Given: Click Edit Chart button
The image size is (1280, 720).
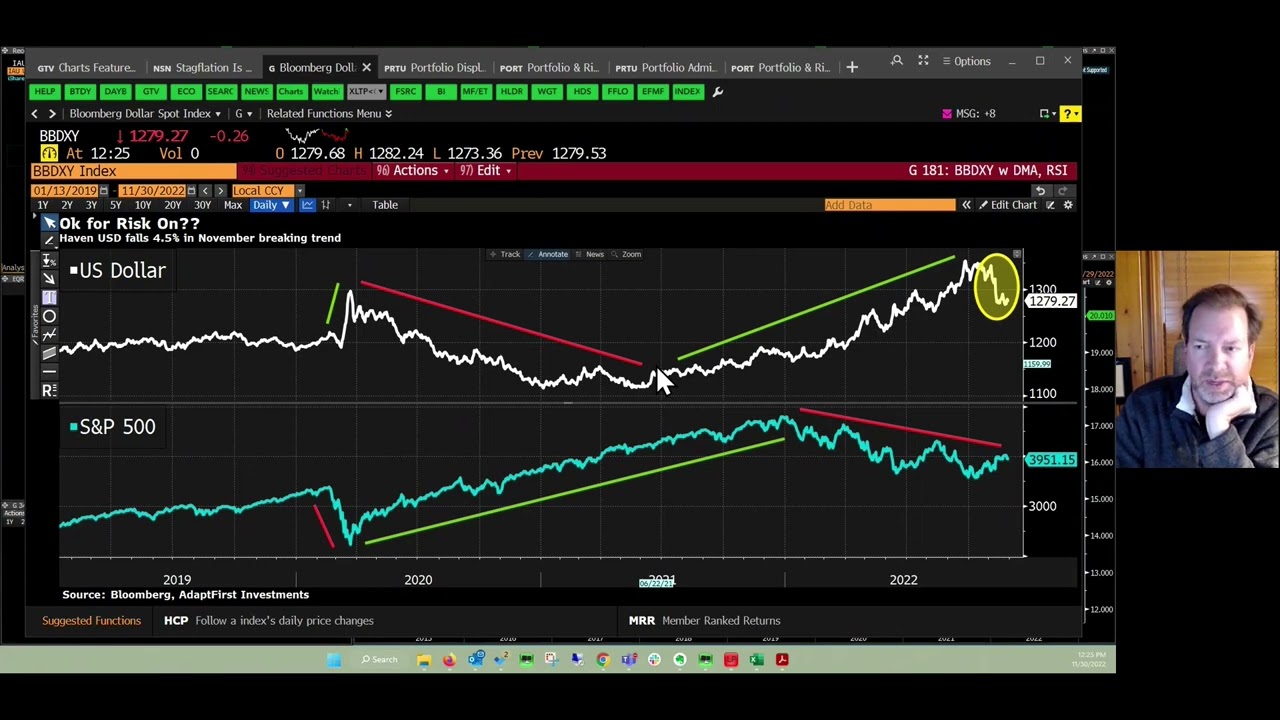Looking at the screenshot, I should (x=1008, y=205).
